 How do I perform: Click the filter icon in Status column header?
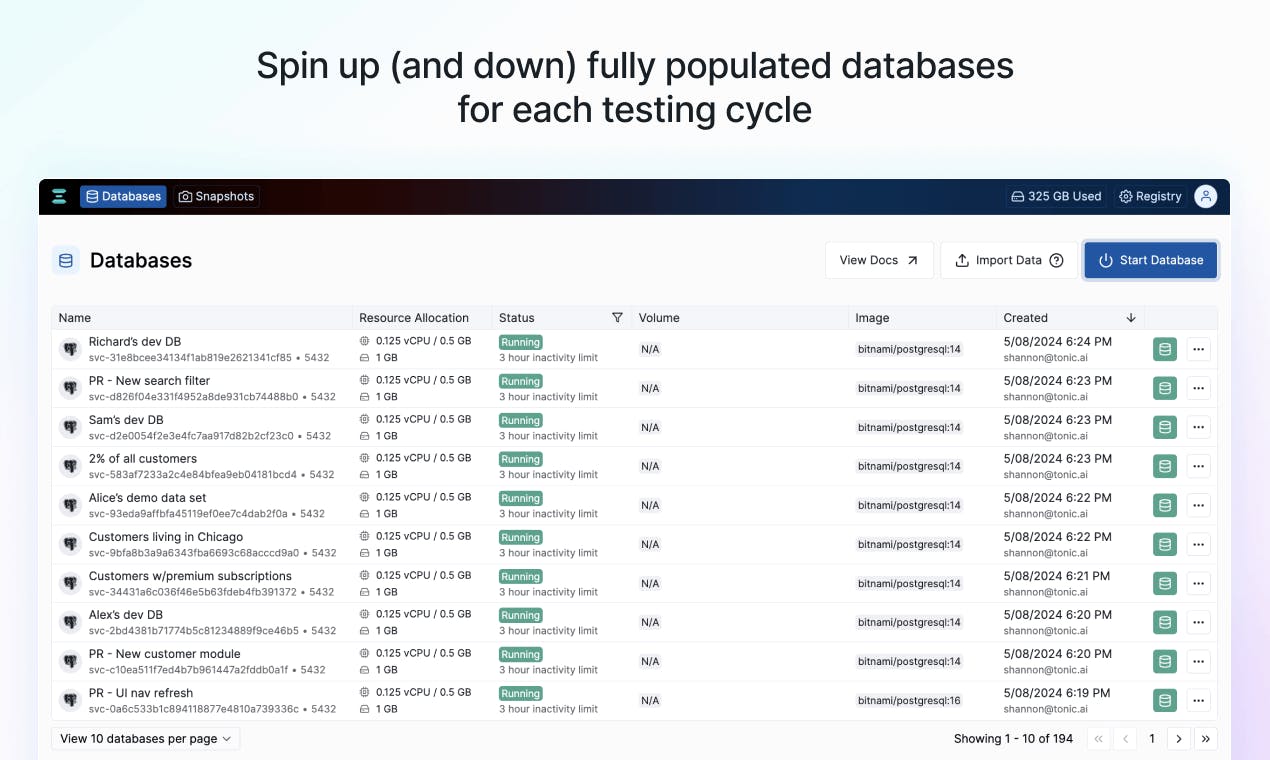617,318
